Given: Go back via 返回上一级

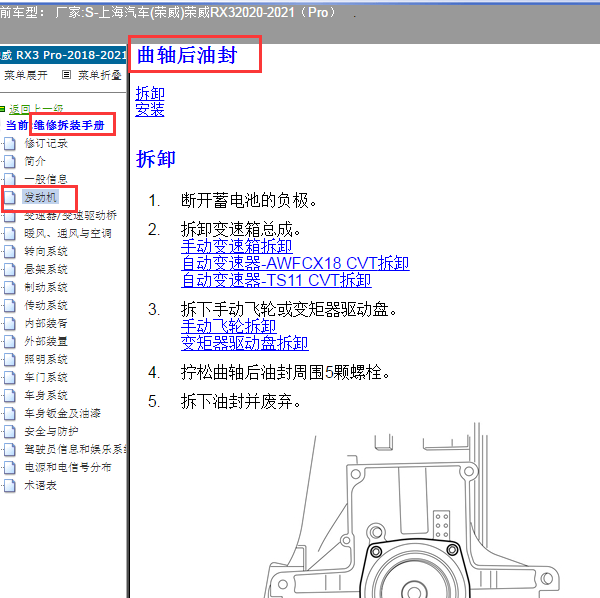Looking at the screenshot, I should click(x=36, y=109).
